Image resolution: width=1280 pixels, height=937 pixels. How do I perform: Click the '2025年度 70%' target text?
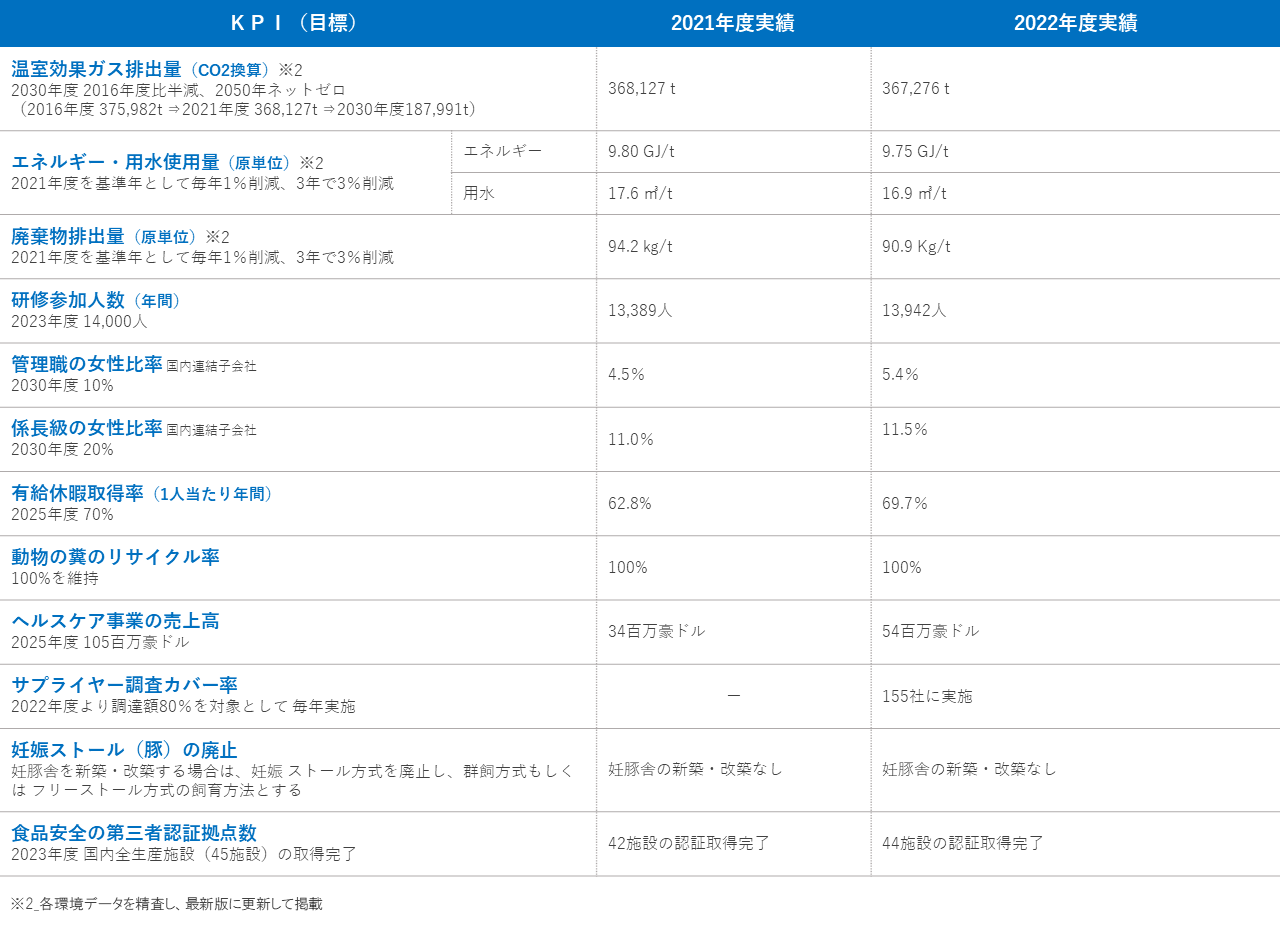click(x=62, y=514)
